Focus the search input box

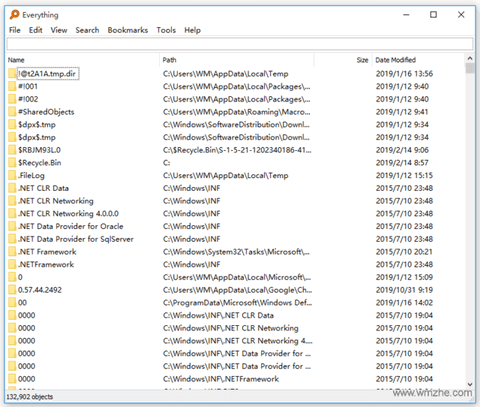[240, 44]
